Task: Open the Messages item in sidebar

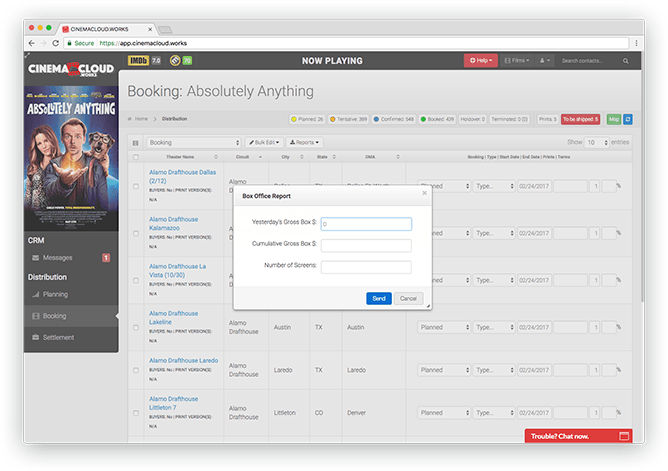Action: point(58,258)
